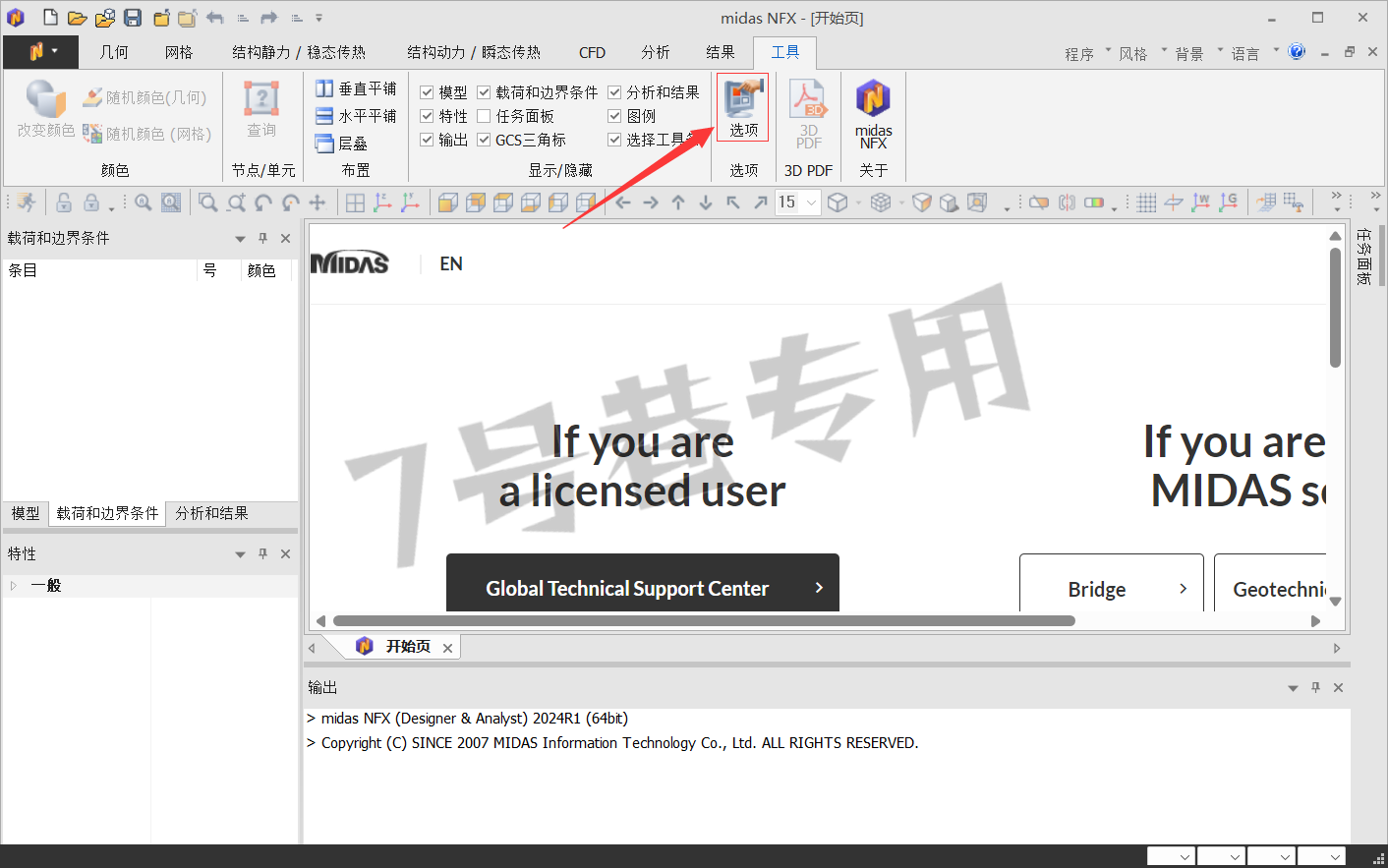1388x868 pixels.
Task: Pin the 载荷和边界条件 panel
Action: coord(262,238)
